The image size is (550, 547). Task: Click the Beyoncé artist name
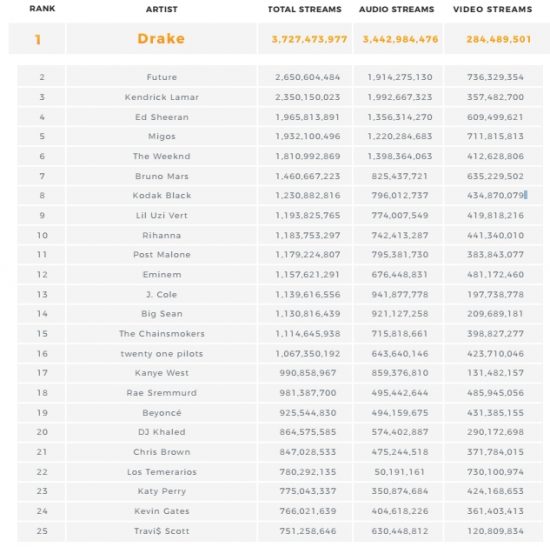[x=162, y=413]
